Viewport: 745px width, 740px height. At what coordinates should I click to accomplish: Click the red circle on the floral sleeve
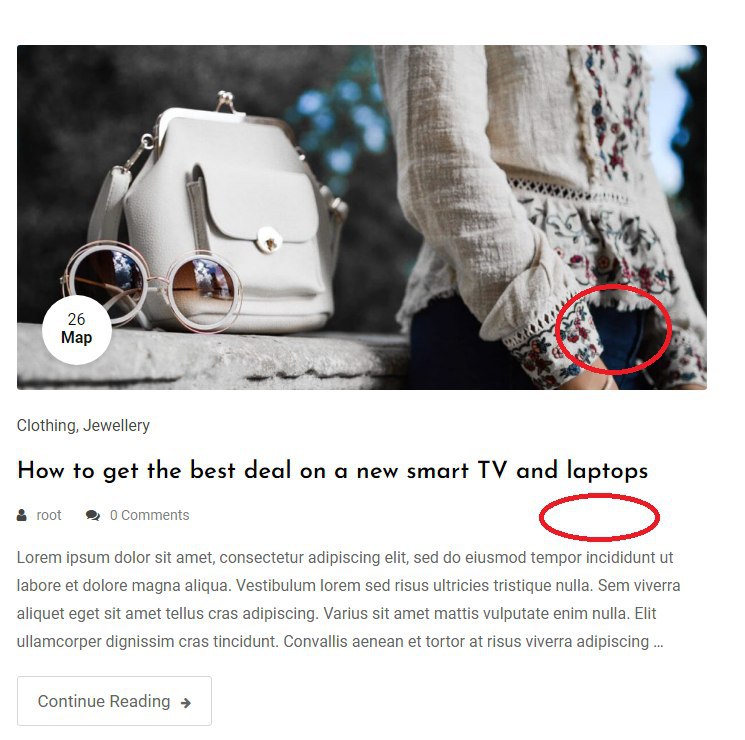tap(614, 329)
